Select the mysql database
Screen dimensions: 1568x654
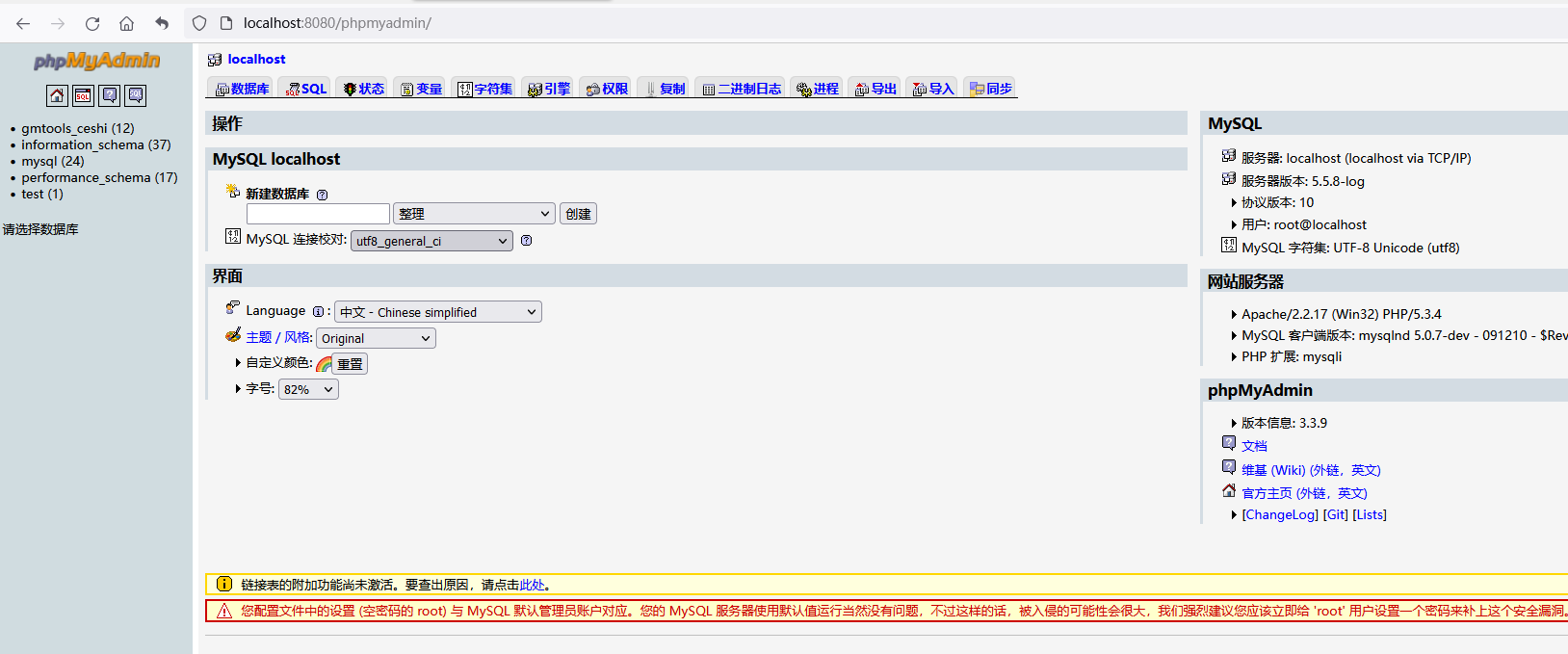click(53, 161)
